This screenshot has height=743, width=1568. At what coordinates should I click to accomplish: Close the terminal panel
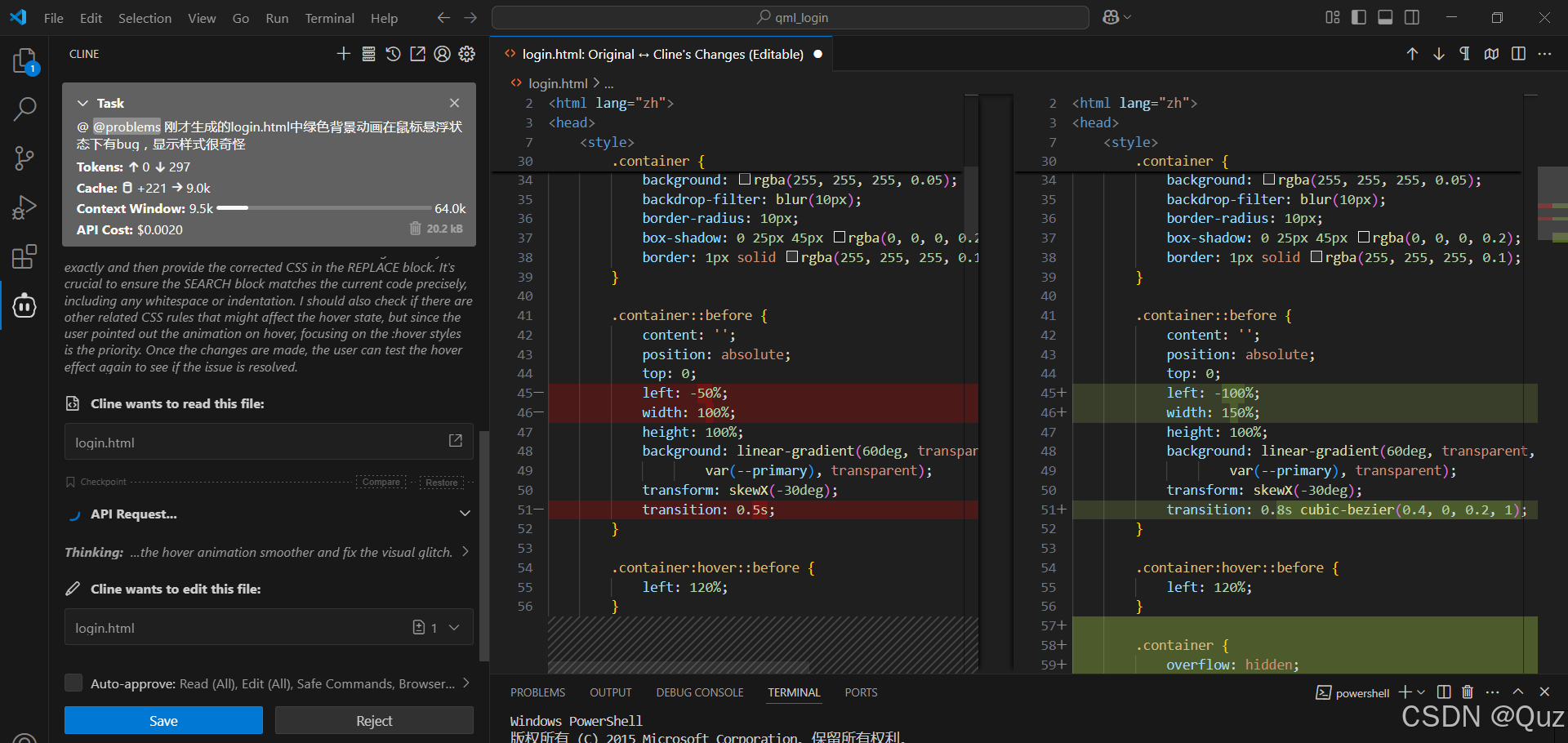pos(1544,692)
